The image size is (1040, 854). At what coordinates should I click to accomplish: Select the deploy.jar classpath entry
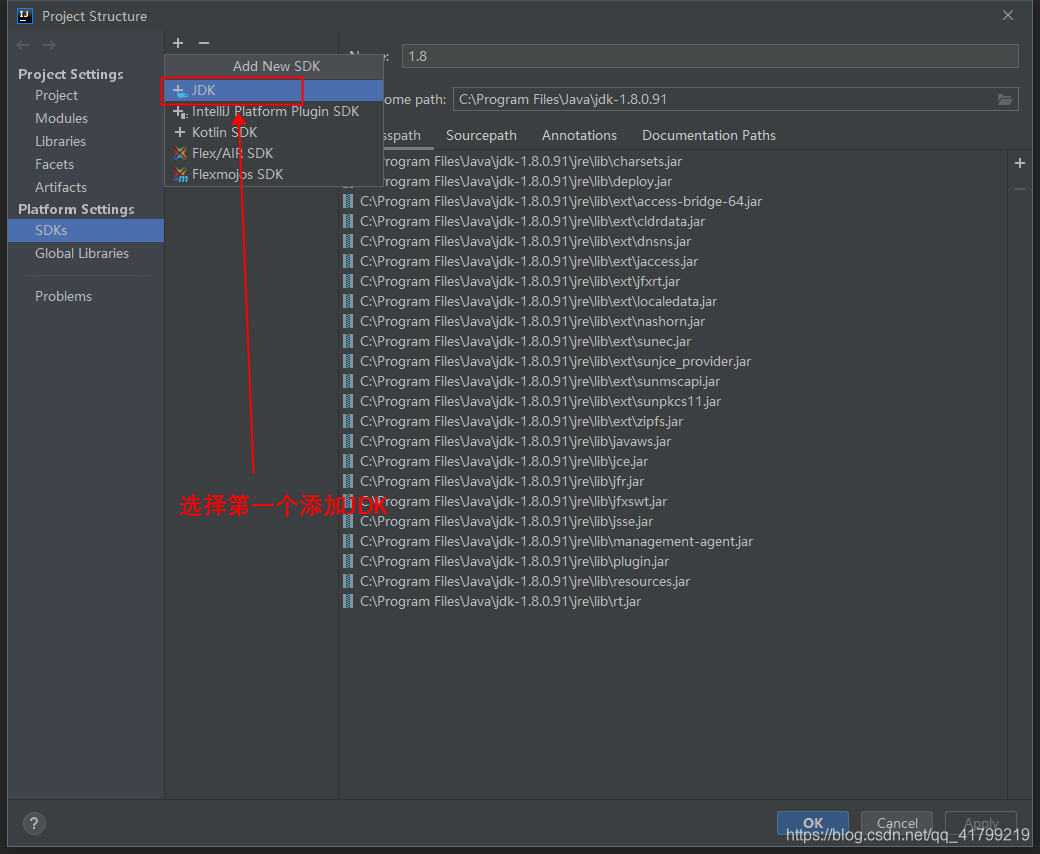[673, 182]
